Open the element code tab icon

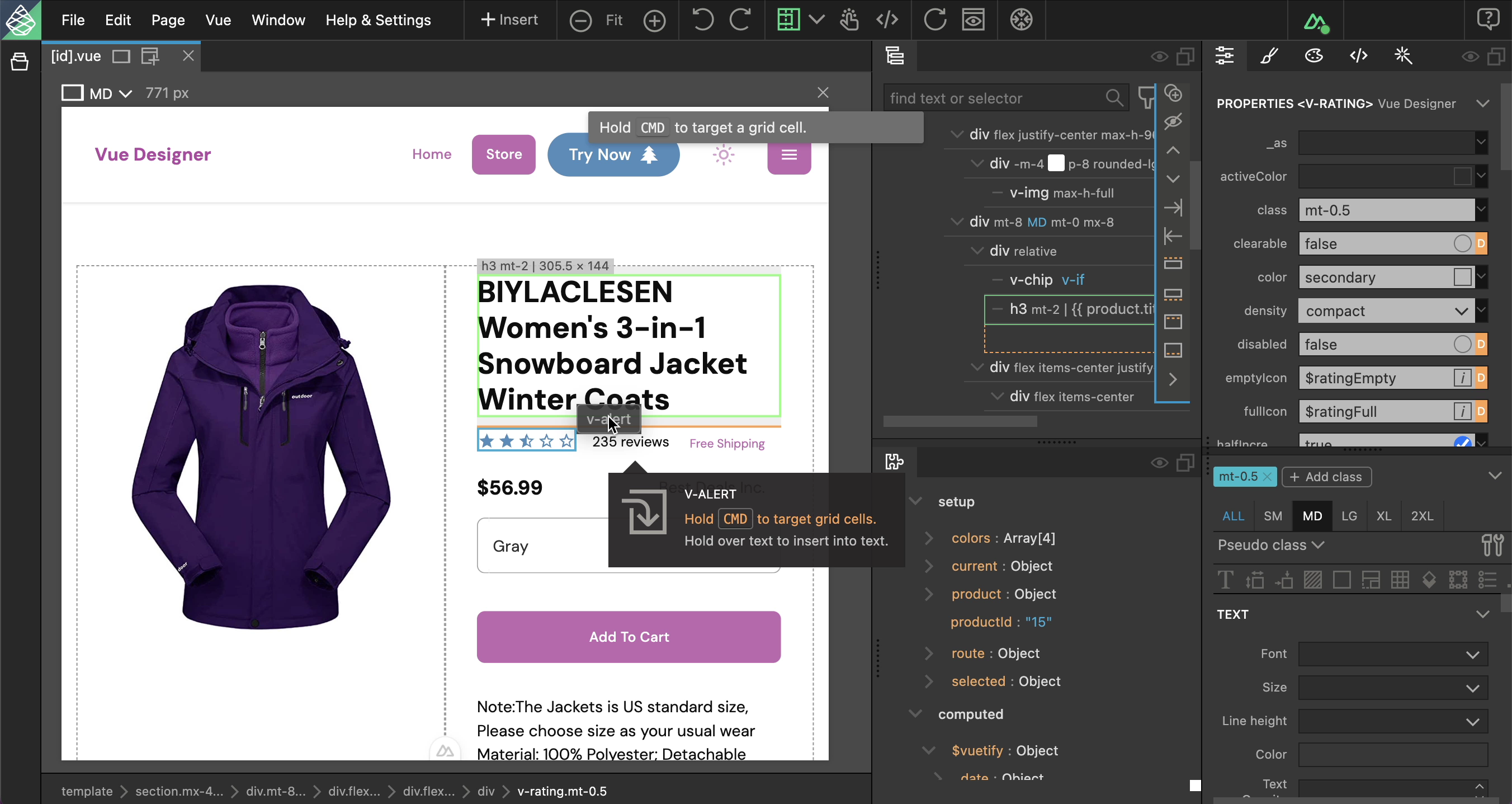click(1358, 55)
